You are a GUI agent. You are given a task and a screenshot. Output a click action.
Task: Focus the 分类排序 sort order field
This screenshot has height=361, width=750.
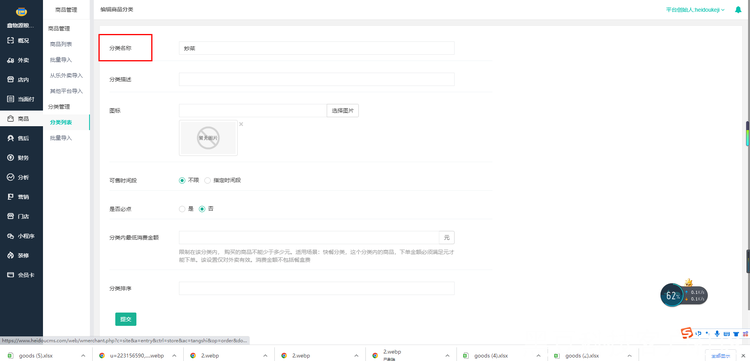[x=317, y=288]
